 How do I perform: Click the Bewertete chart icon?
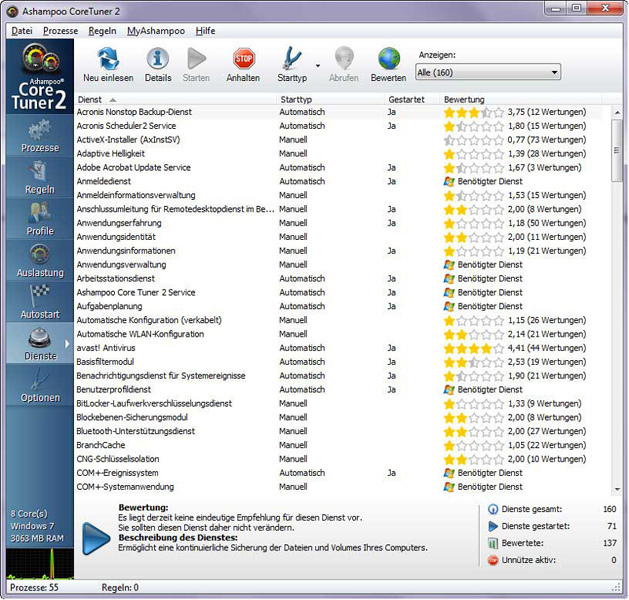point(493,543)
